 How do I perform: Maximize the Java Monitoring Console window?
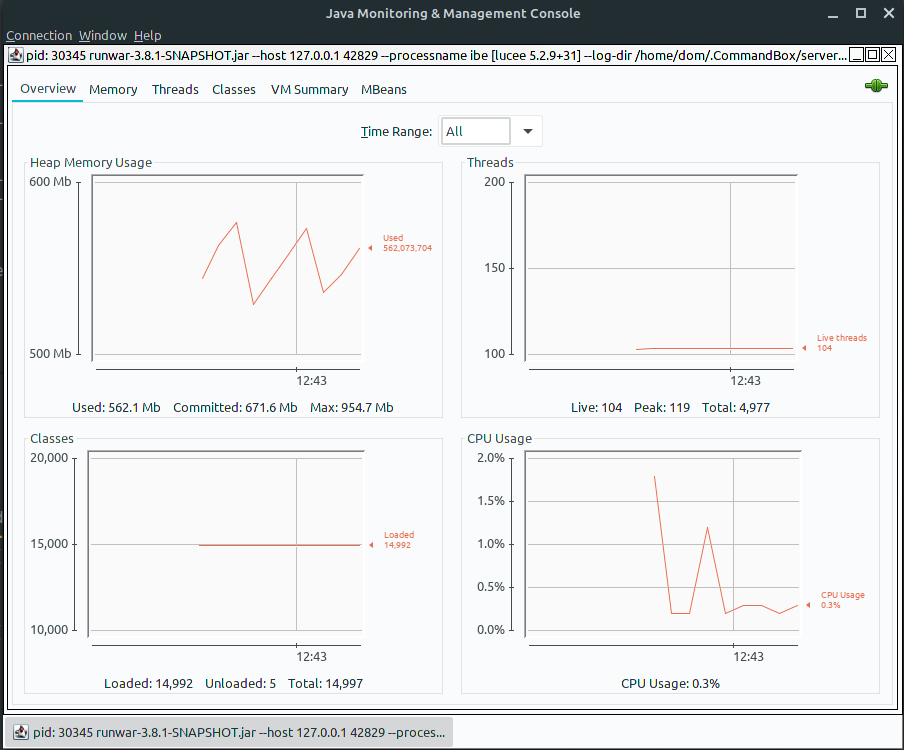[861, 13]
